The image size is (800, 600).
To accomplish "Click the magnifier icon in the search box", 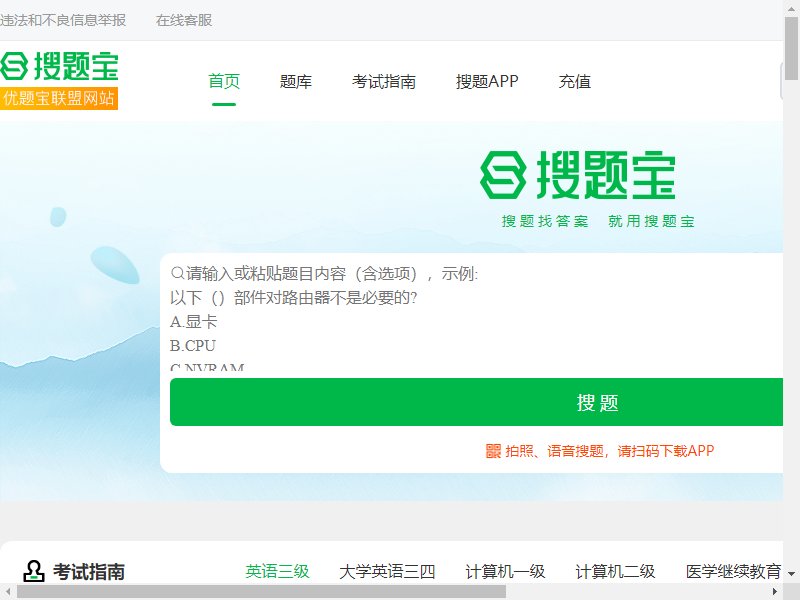I will tap(177, 273).
